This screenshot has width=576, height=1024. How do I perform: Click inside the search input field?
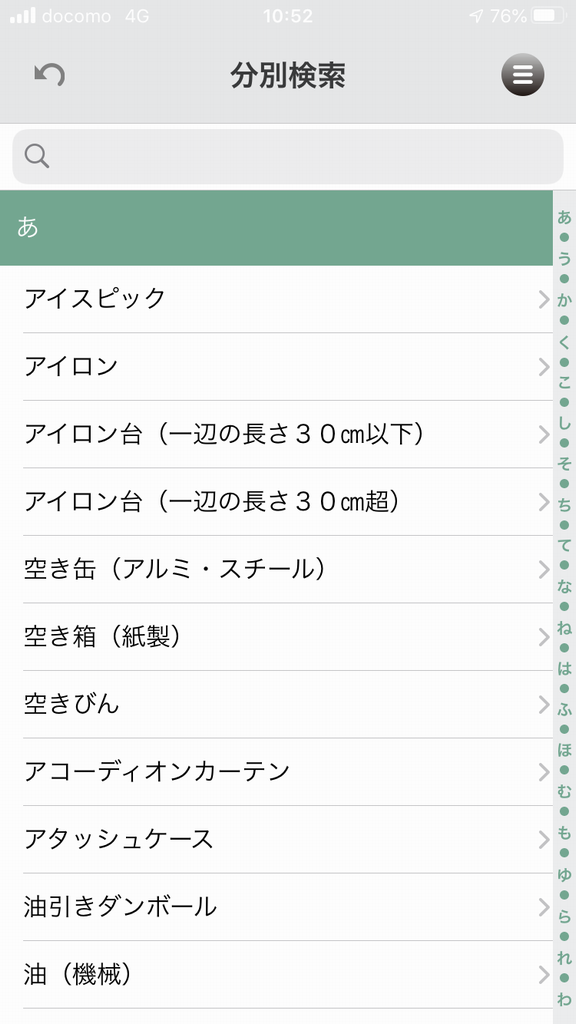pos(288,157)
